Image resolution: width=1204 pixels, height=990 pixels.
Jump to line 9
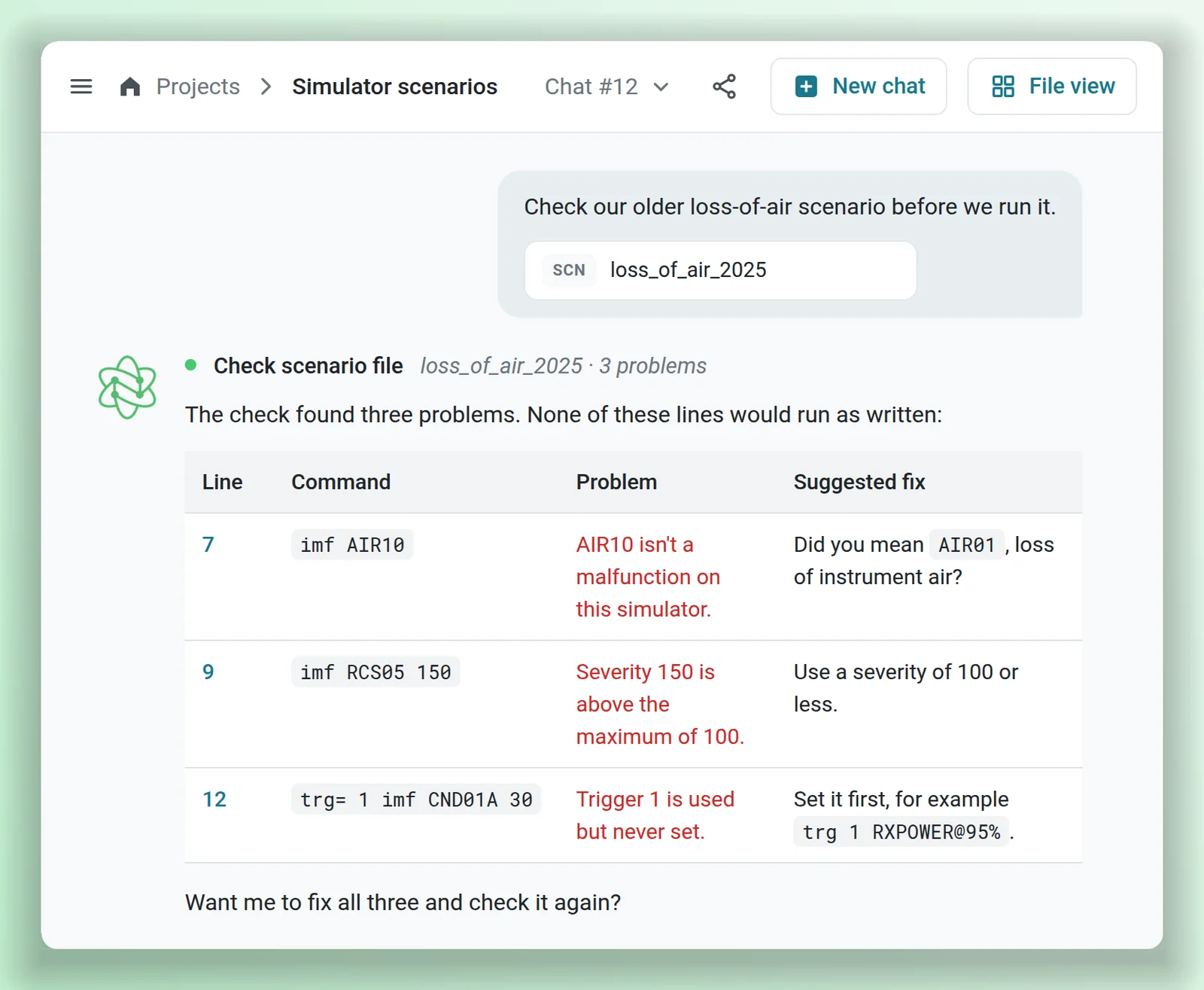[x=208, y=672]
